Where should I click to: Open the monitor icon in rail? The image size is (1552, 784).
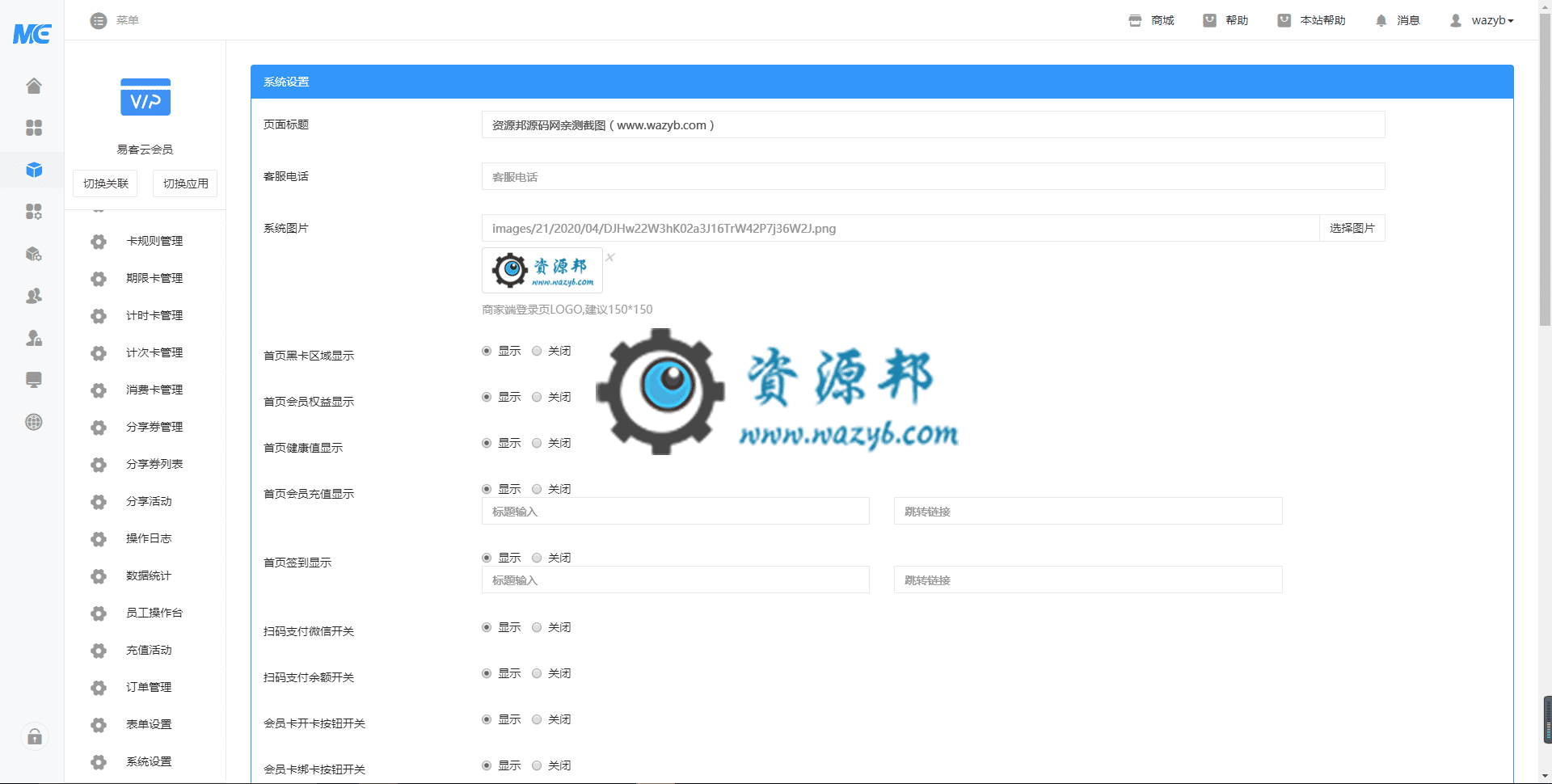click(x=33, y=380)
